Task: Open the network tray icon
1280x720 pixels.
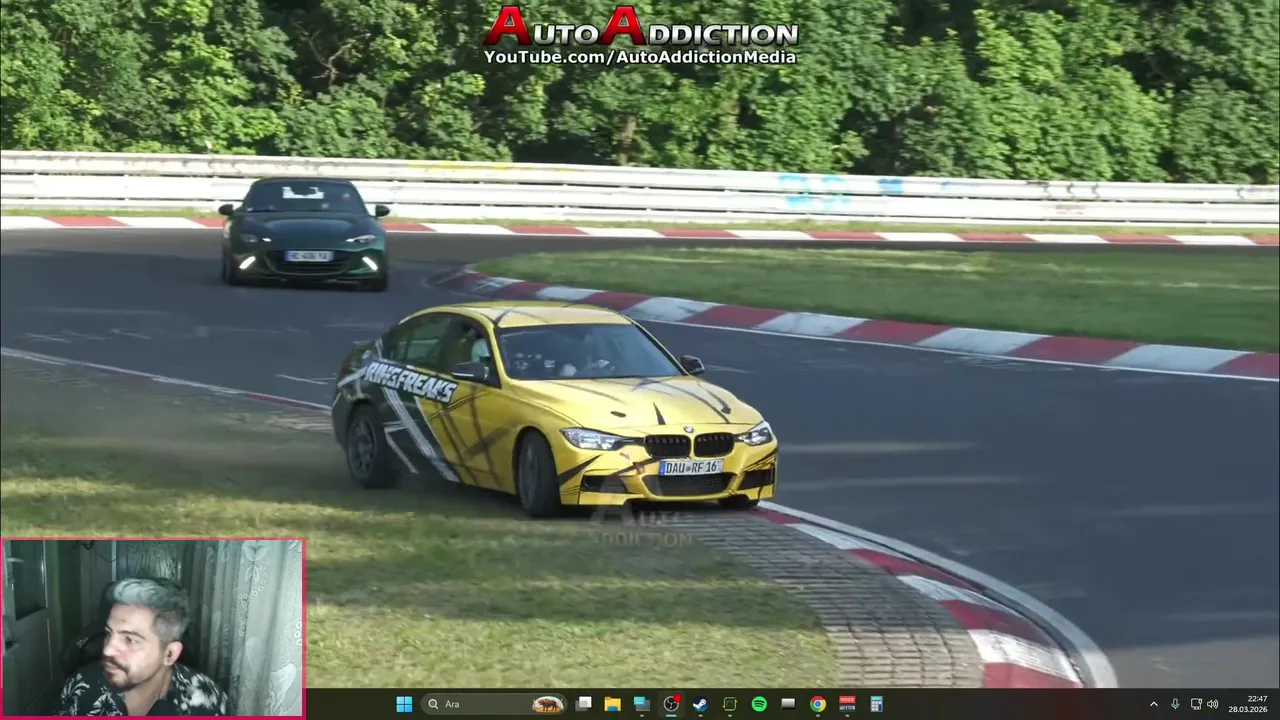Action: 1196,704
